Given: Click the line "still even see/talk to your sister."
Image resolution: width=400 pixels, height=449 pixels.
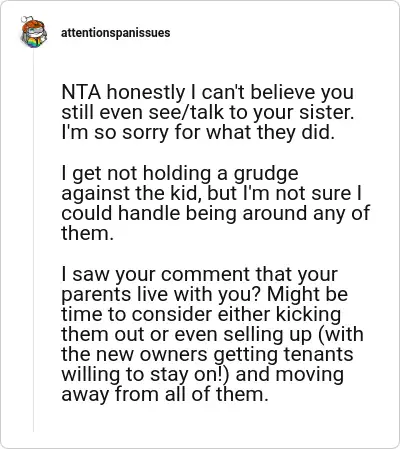Looking at the screenshot, I should pyautogui.click(x=208, y=112).
